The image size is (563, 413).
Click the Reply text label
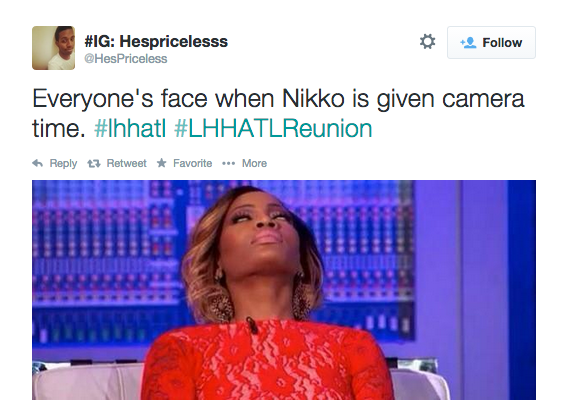(63, 163)
